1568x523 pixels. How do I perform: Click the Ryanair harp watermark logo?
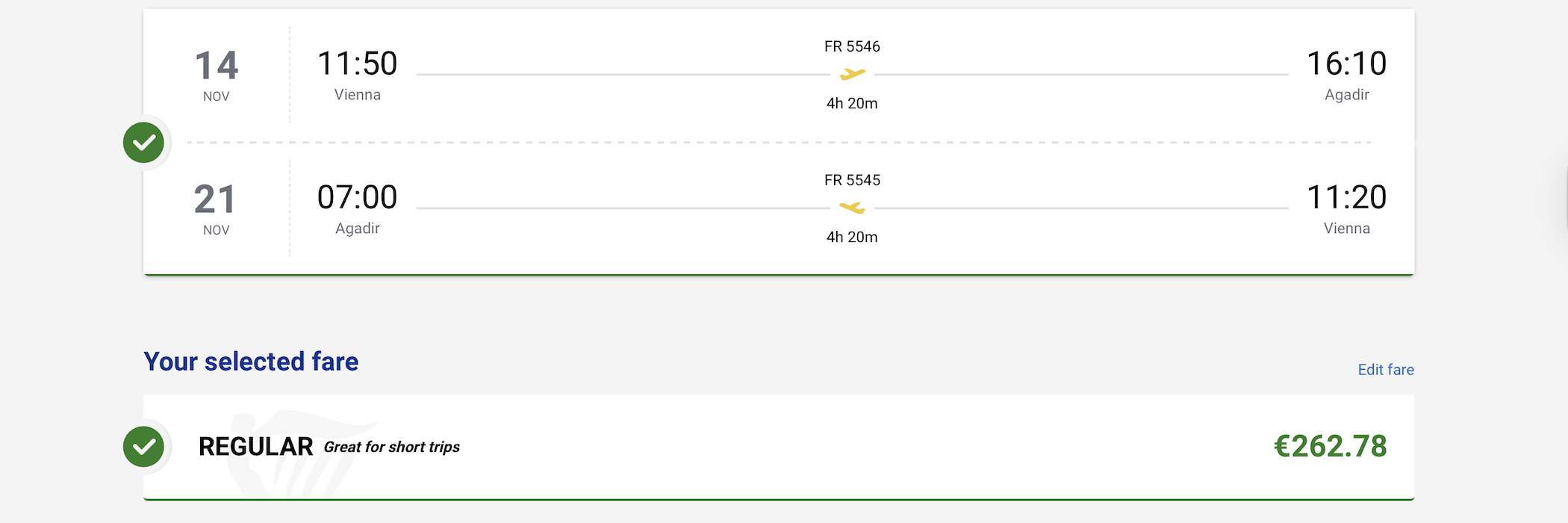[x=299, y=454]
